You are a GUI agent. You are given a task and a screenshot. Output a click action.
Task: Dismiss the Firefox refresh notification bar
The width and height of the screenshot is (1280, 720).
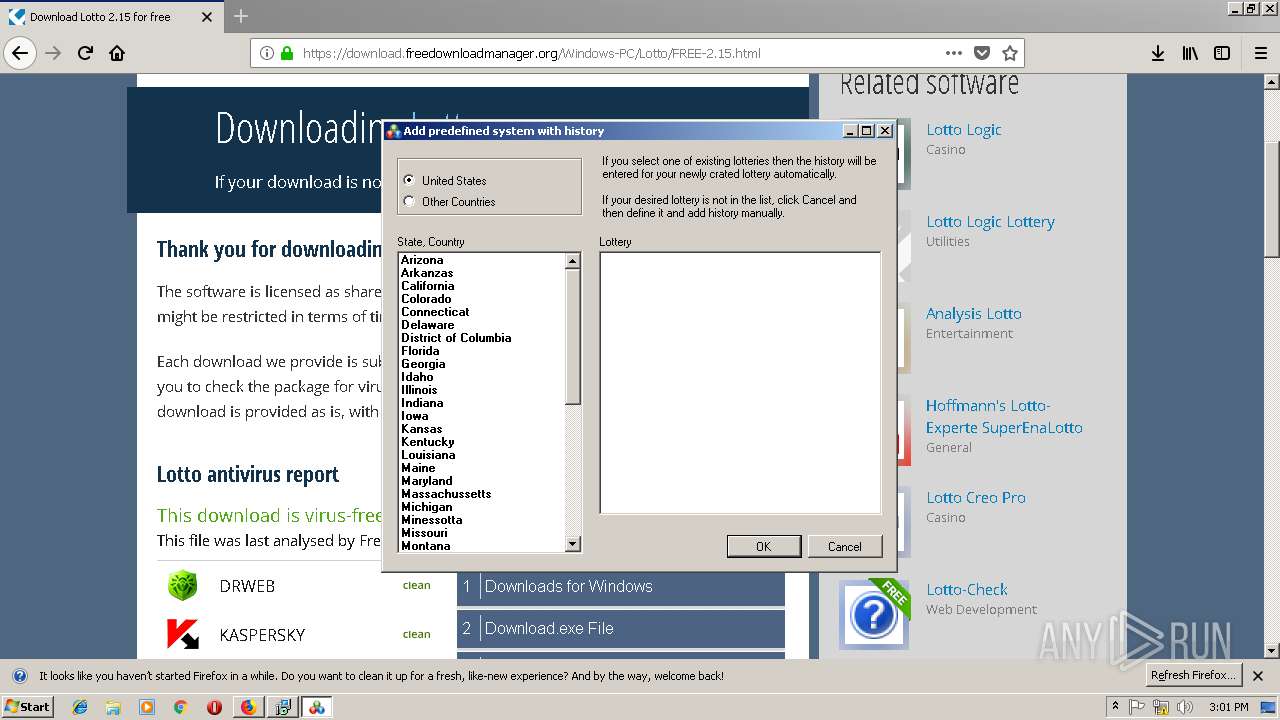[1258, 676]
